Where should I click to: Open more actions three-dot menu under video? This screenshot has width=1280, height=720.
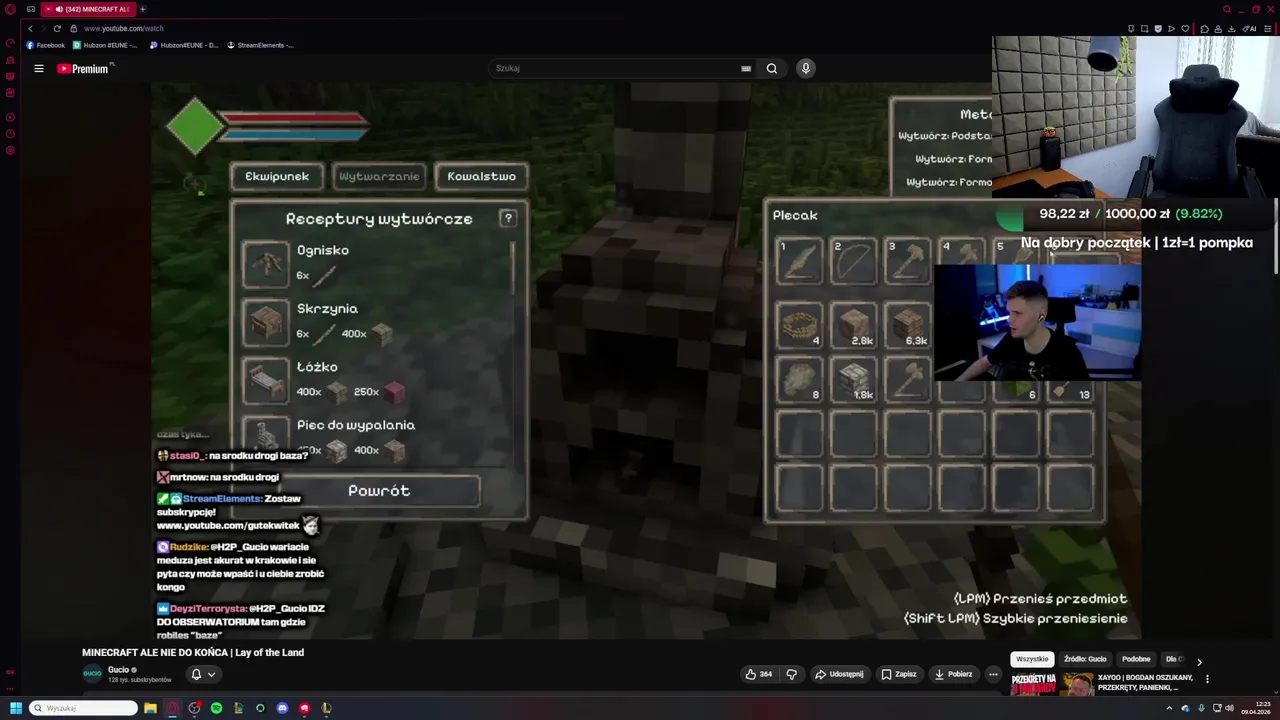993,674
